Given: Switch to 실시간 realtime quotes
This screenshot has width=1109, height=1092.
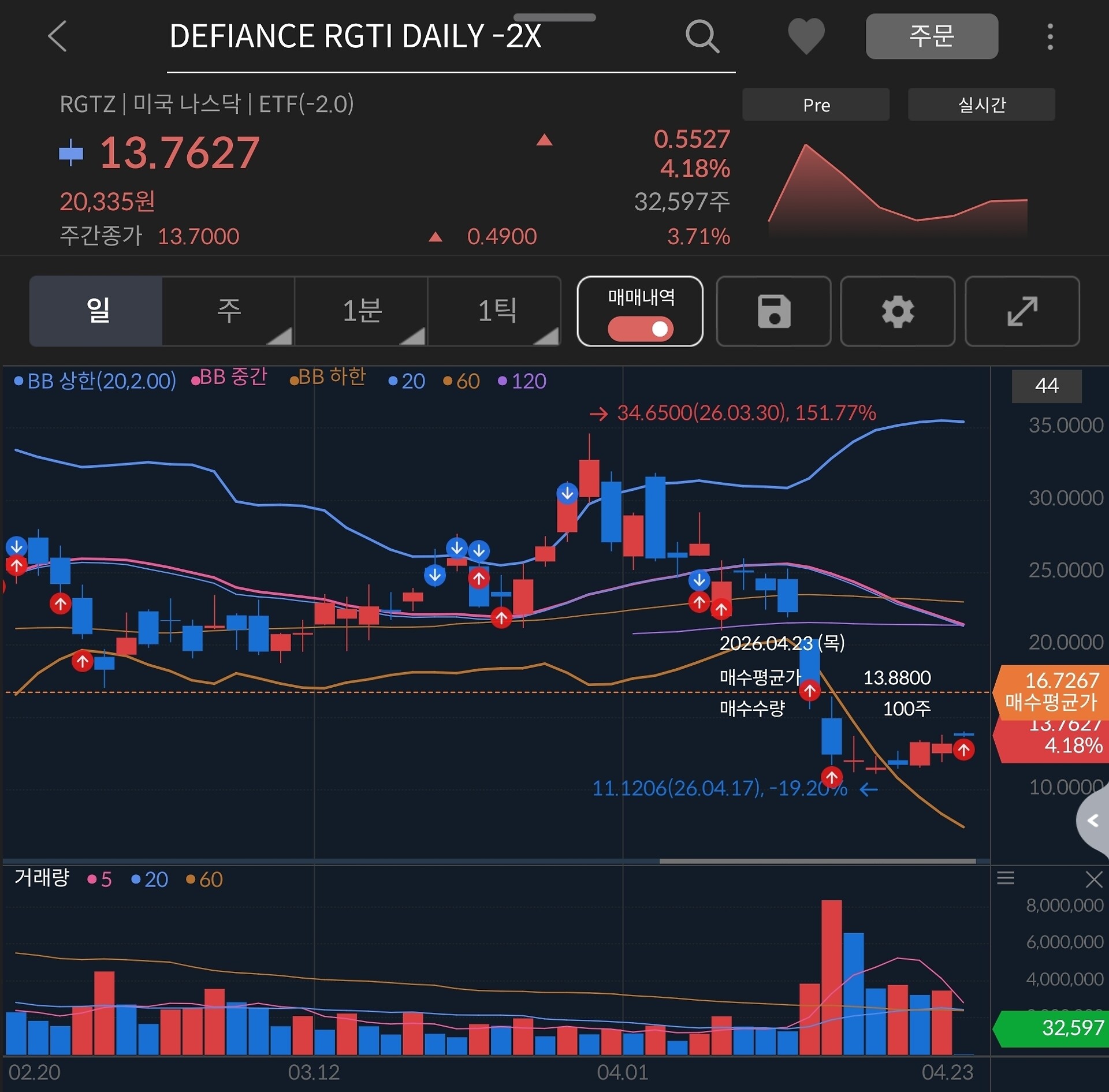Looking at the screenshot, I should (981, 105).
